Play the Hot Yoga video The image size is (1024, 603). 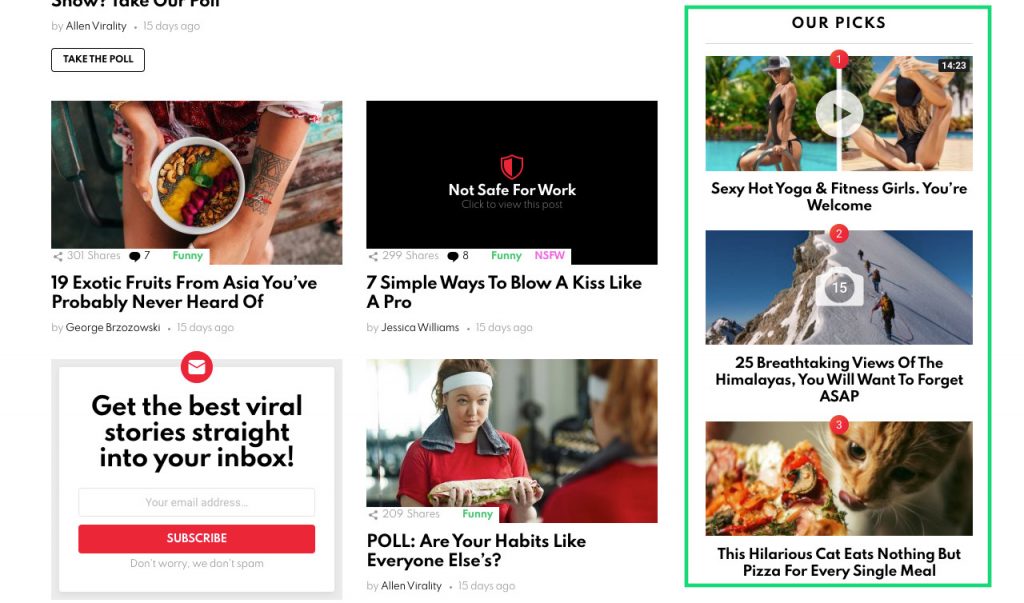(839, 114)
